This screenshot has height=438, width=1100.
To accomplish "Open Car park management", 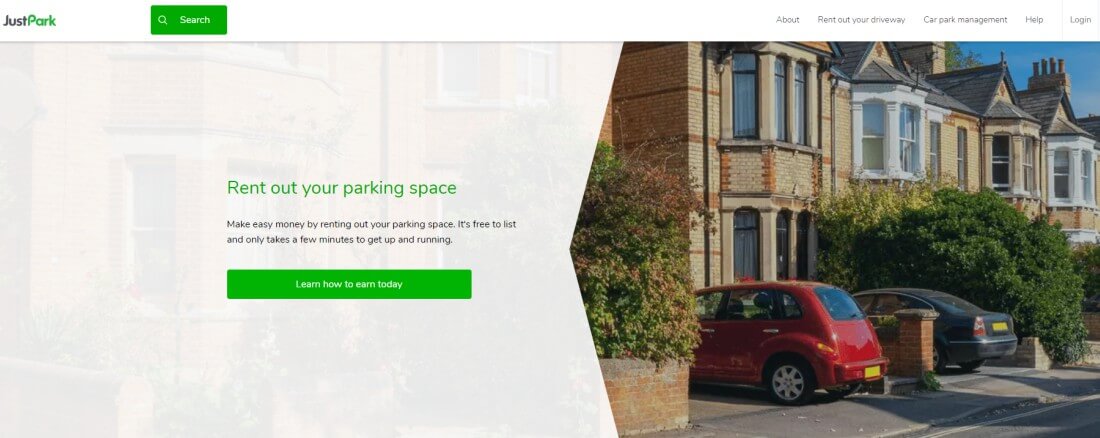I will [x=965, y=20].
